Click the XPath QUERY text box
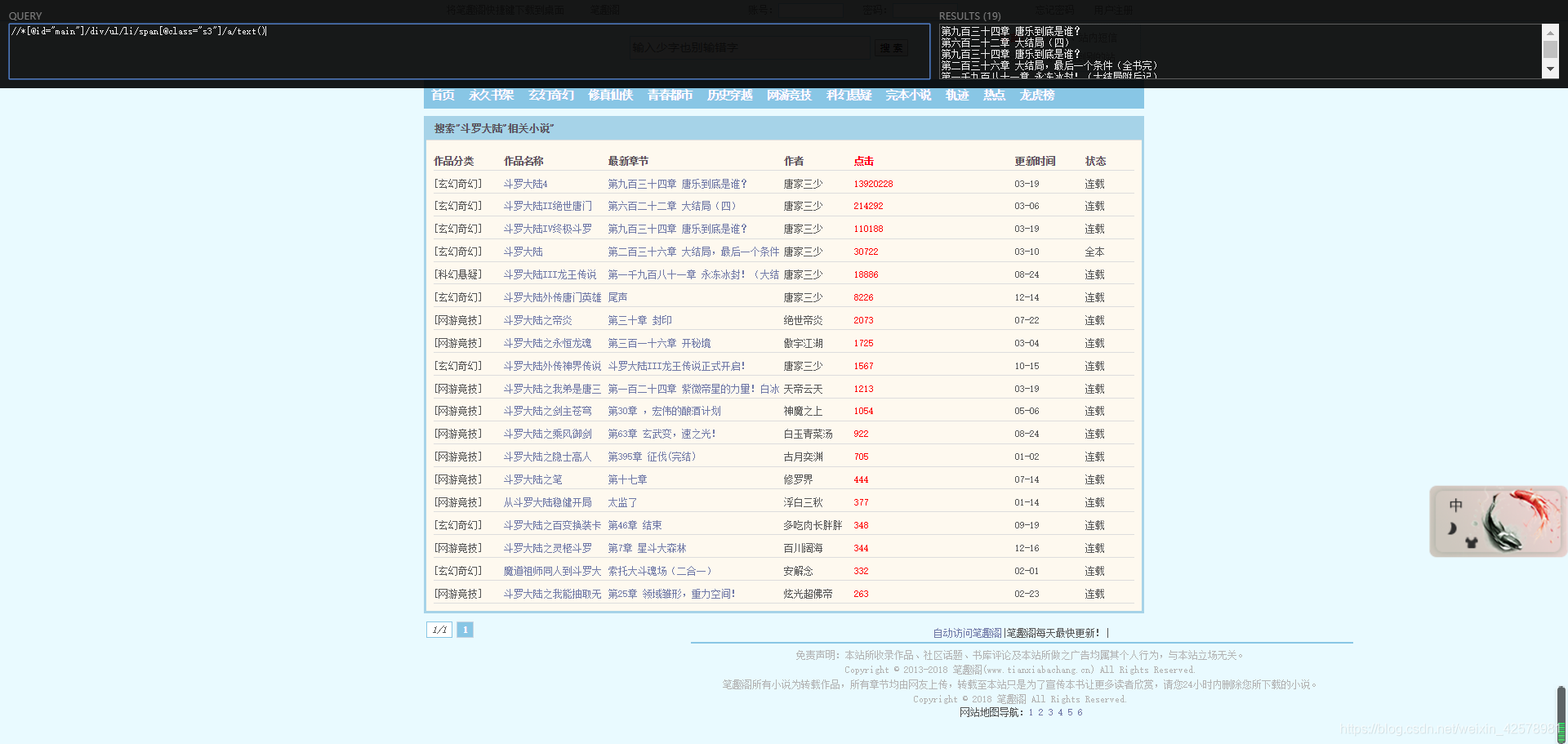The image size is (1568, 744). [469, 51]
